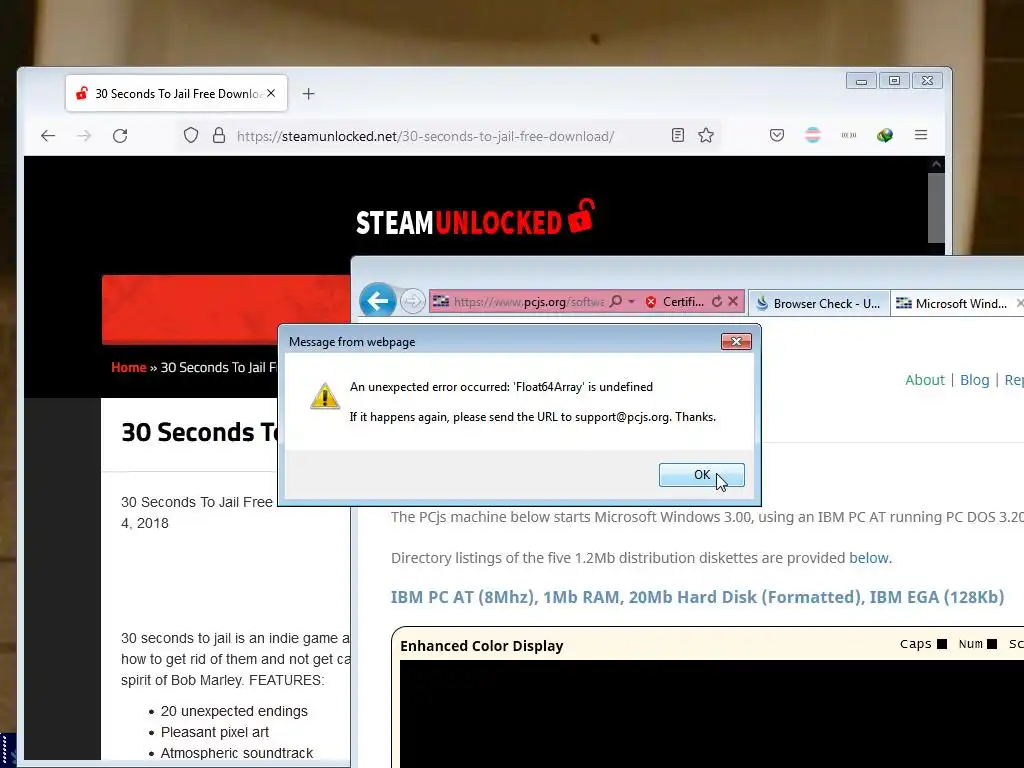The height and width of the screenshot is (768, 1024).
Task: Open the About link on PCjs page
Action: (925, 380)
